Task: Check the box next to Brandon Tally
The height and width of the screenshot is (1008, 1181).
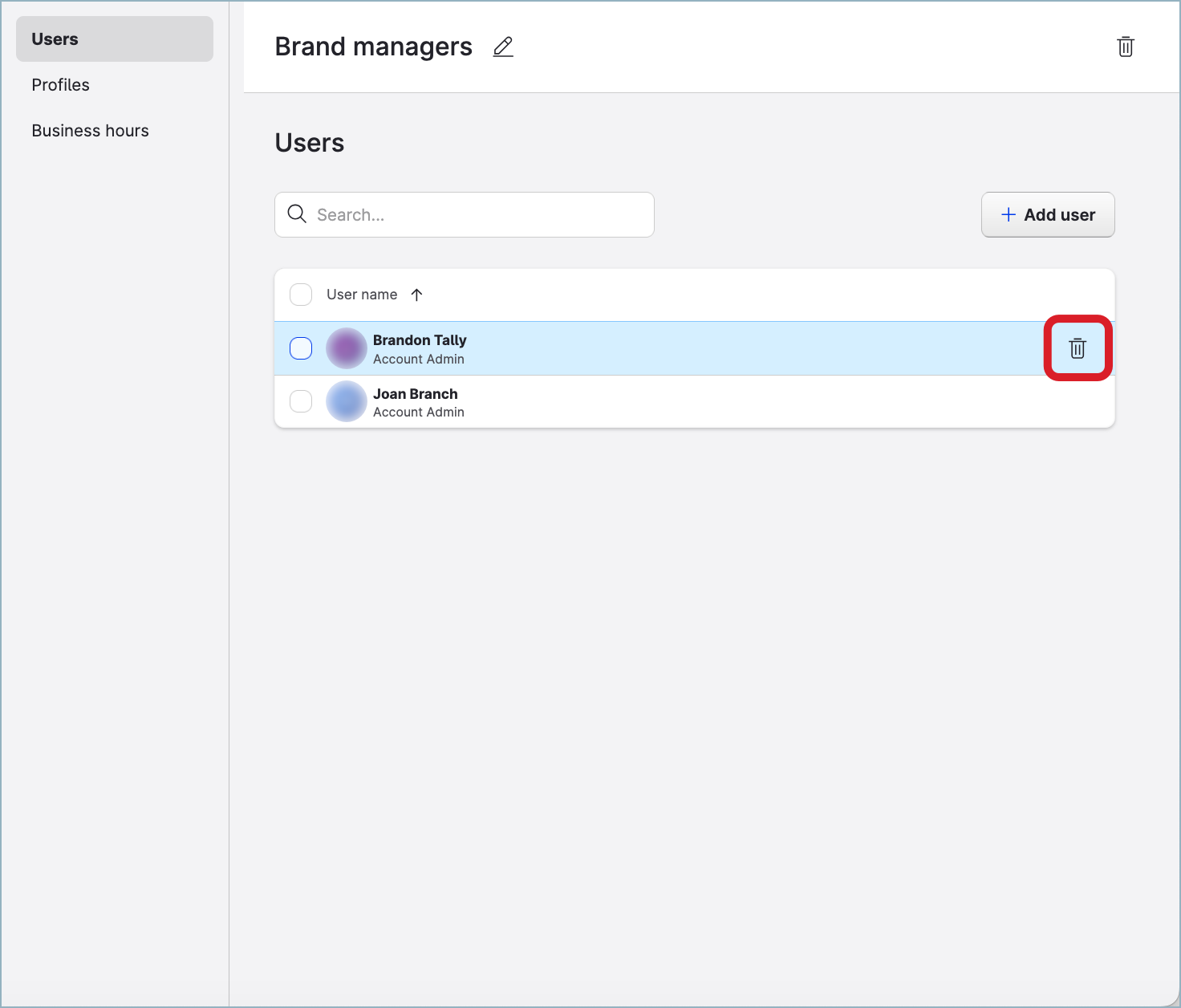Action: click(x=301, y=348)
